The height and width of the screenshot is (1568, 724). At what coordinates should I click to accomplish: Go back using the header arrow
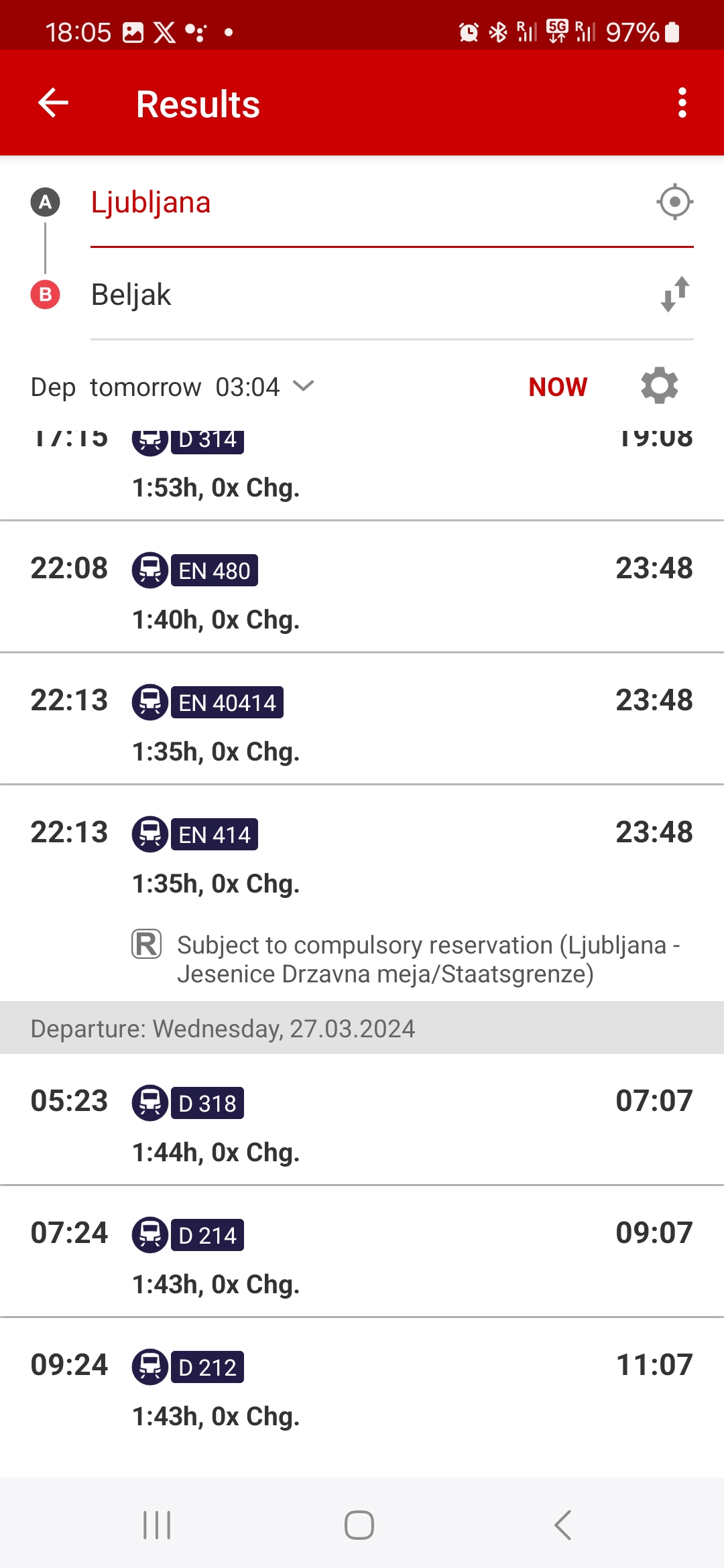click(53, 103)
